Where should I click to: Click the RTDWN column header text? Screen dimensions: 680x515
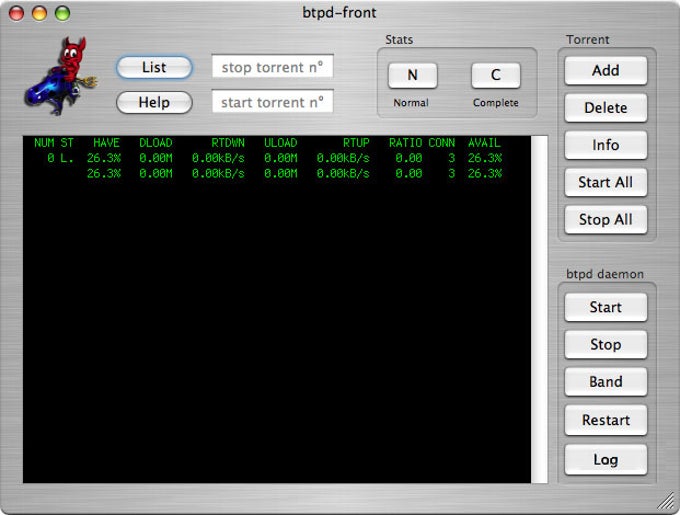coord(228,143)
